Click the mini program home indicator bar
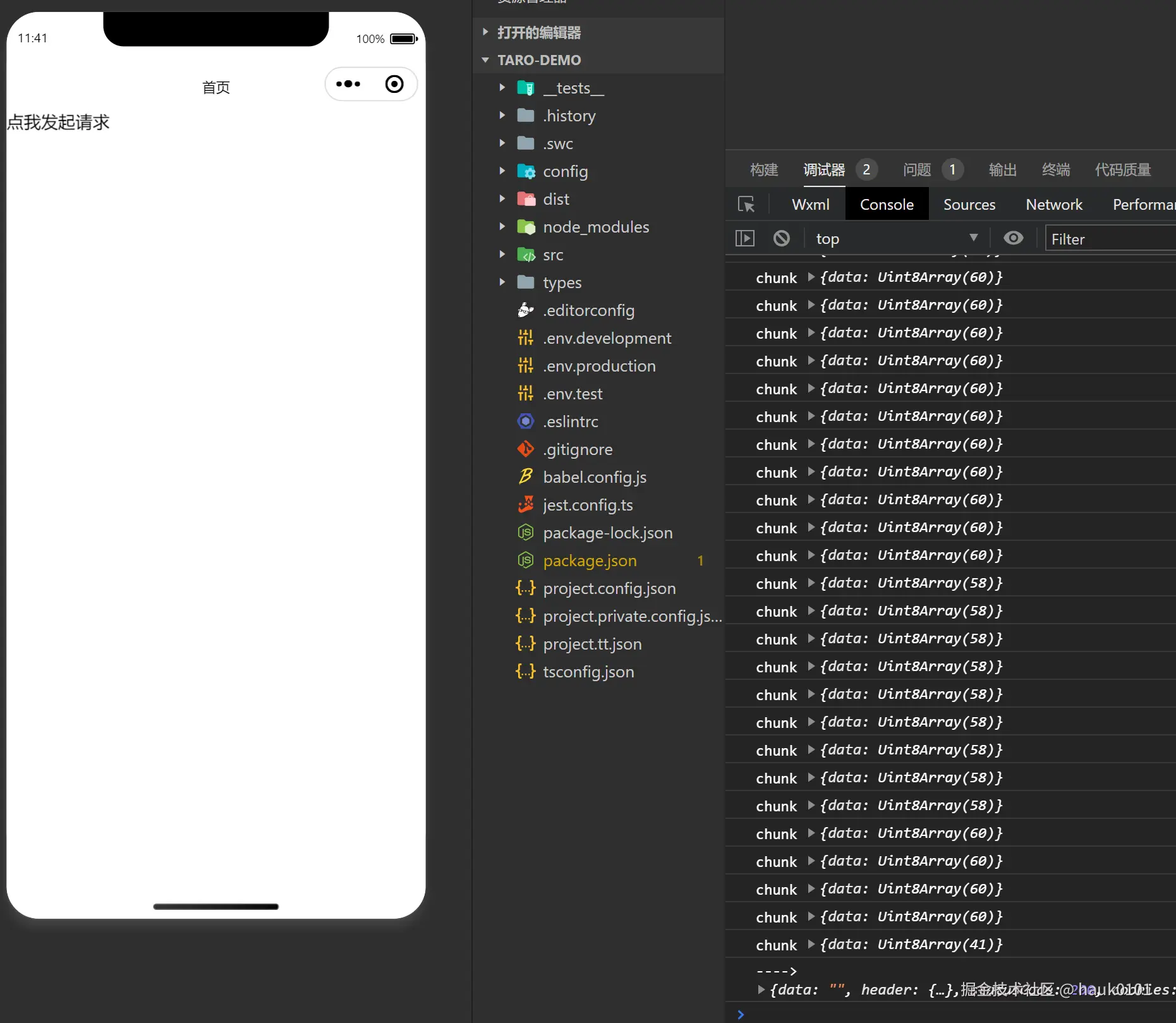 coord(216,907)
